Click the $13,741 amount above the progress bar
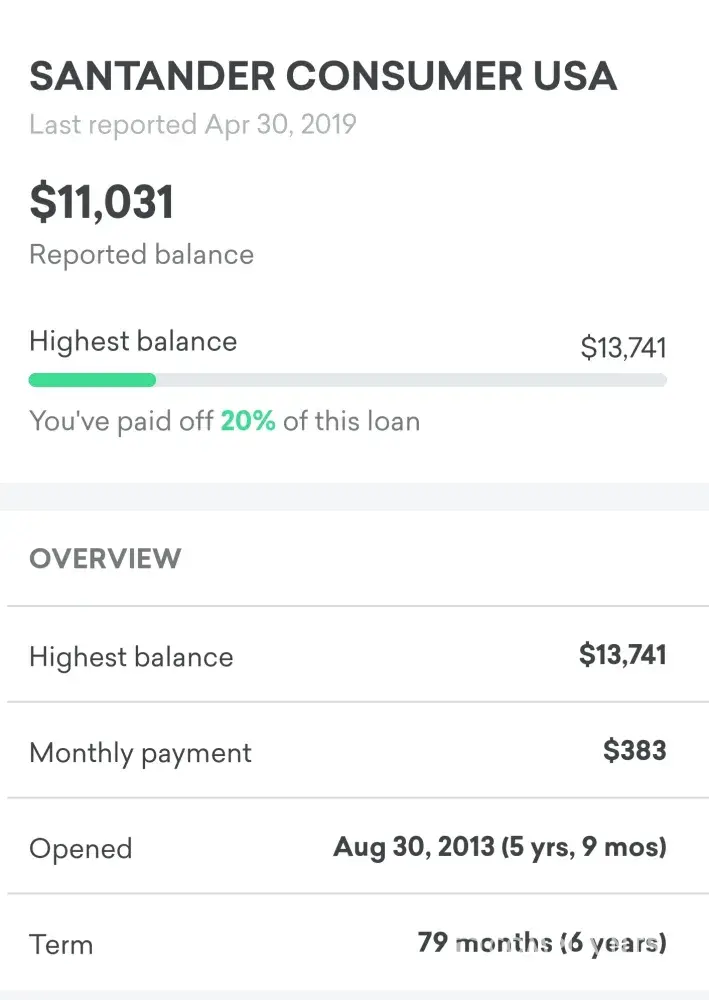Screen dimensions: 709x1000 pos(623,348)
